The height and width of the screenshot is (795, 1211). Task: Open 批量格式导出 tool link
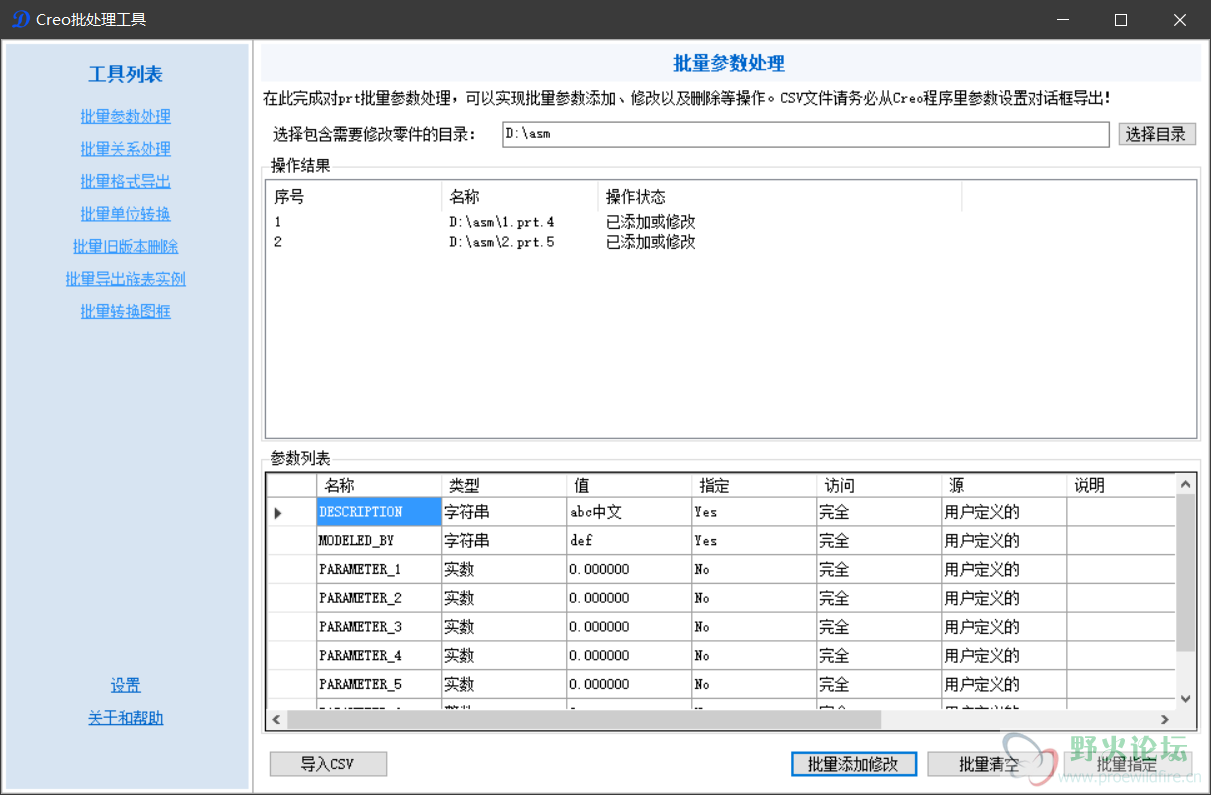pos(126,181)
